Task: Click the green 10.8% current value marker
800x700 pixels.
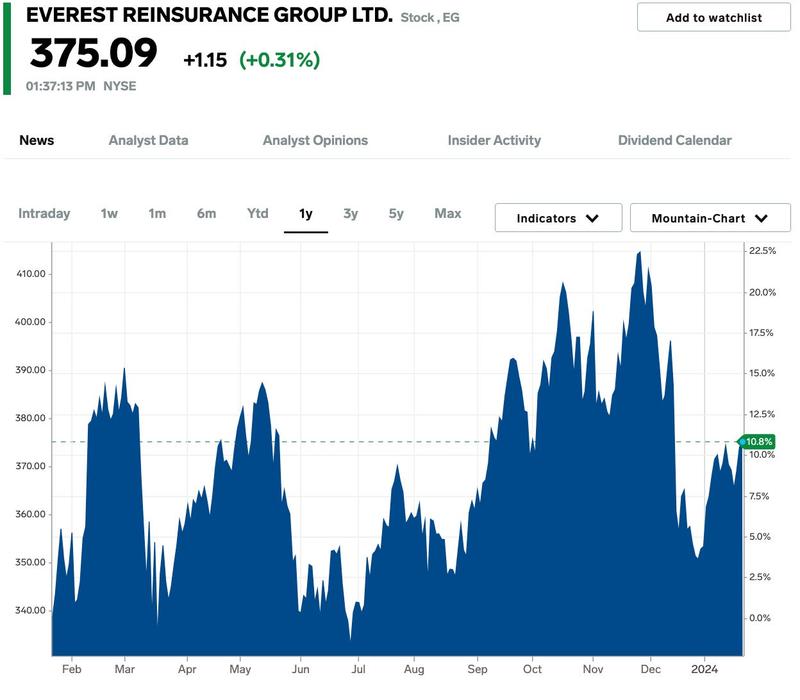Action: click(757, 441)
